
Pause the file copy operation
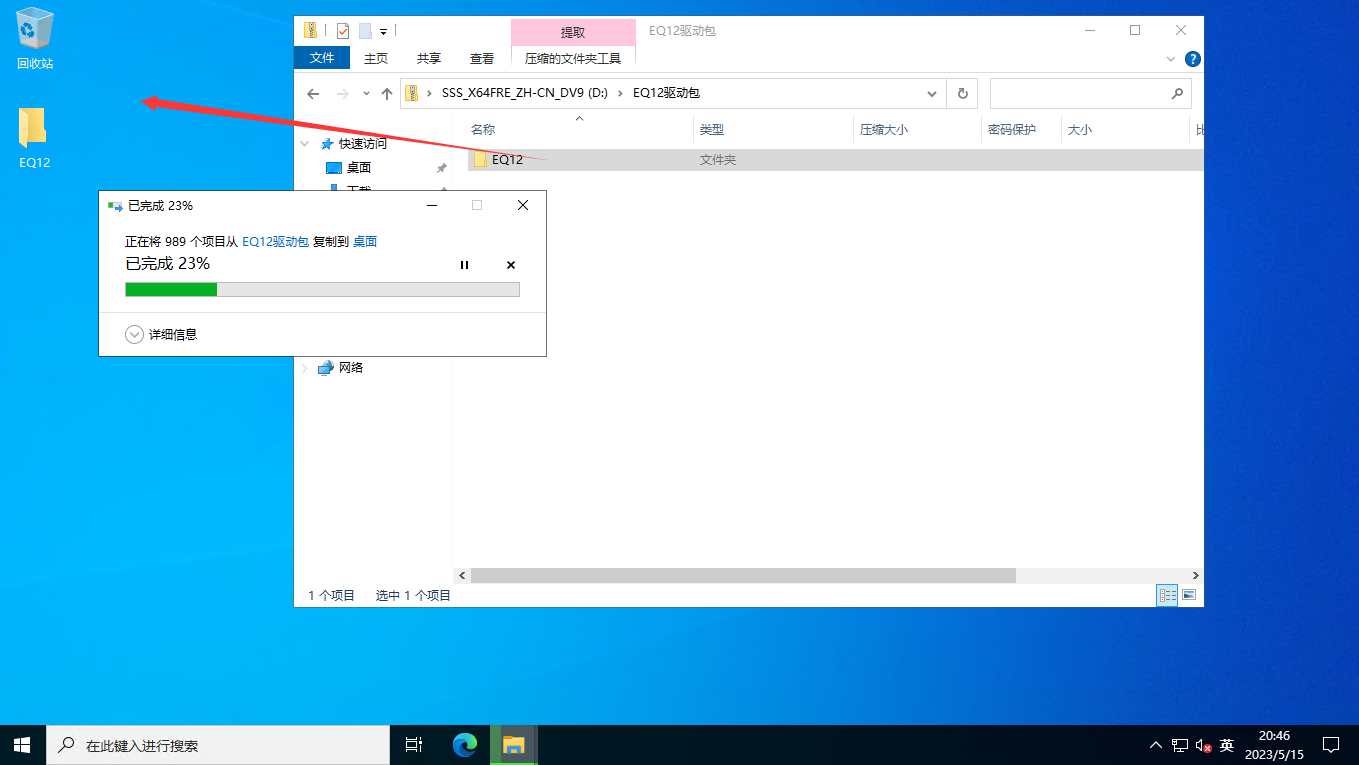click(464, 265)
